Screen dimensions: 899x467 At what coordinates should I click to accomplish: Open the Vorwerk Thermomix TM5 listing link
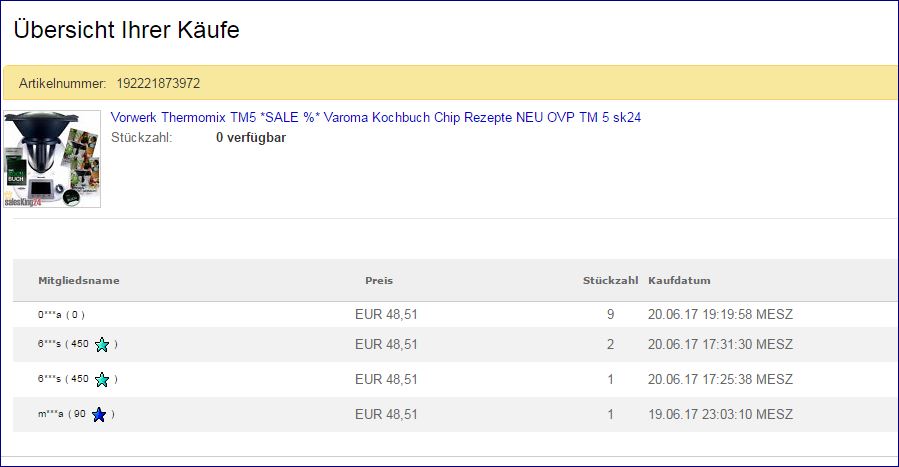tap(376, 117)
